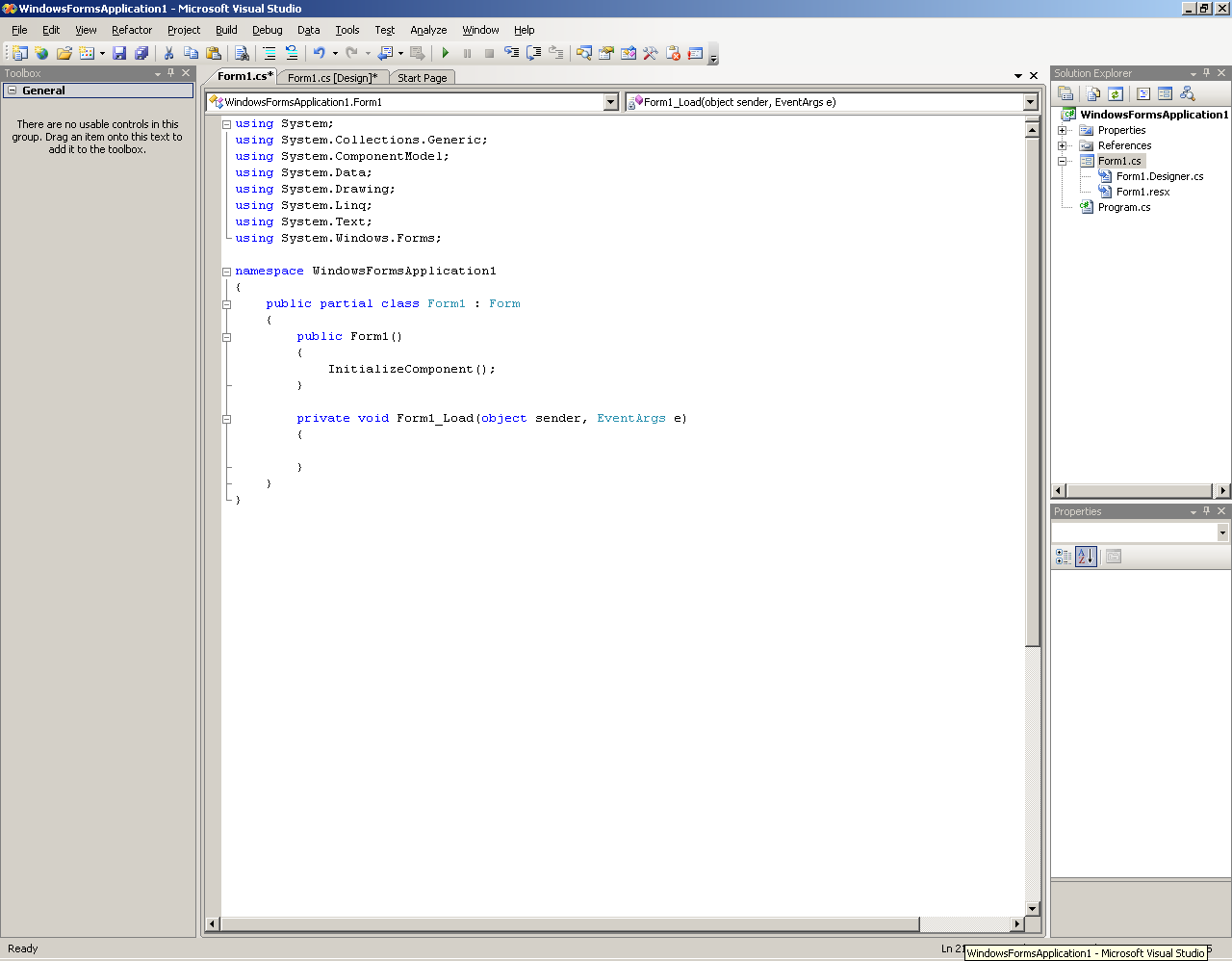Collapse the namespace WindowsFormsApplication1 code block
This screenshot has width=1232, height=961.
point(227,272)
